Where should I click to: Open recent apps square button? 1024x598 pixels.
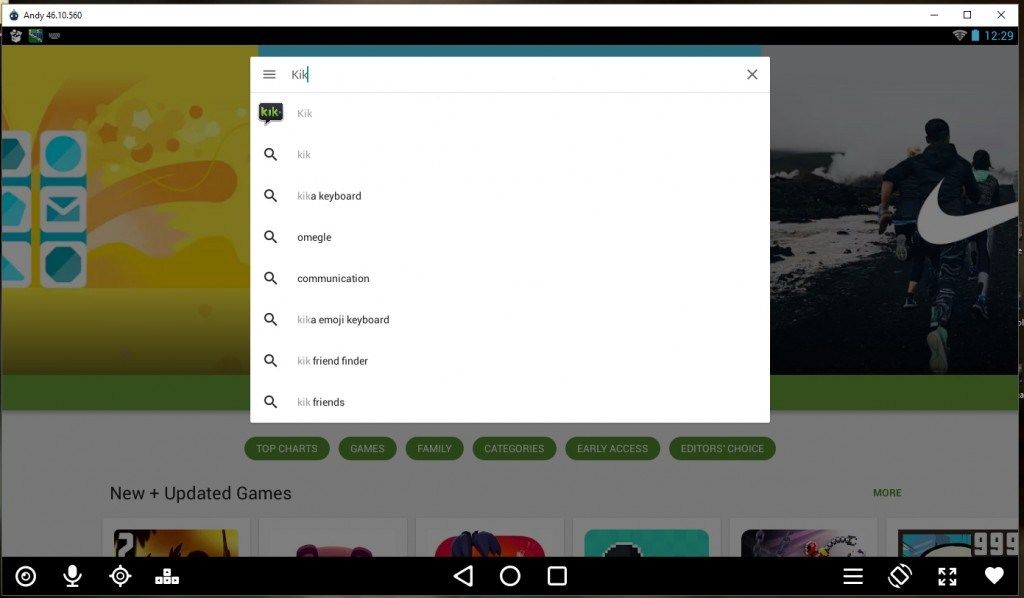[x=557, y=576]
